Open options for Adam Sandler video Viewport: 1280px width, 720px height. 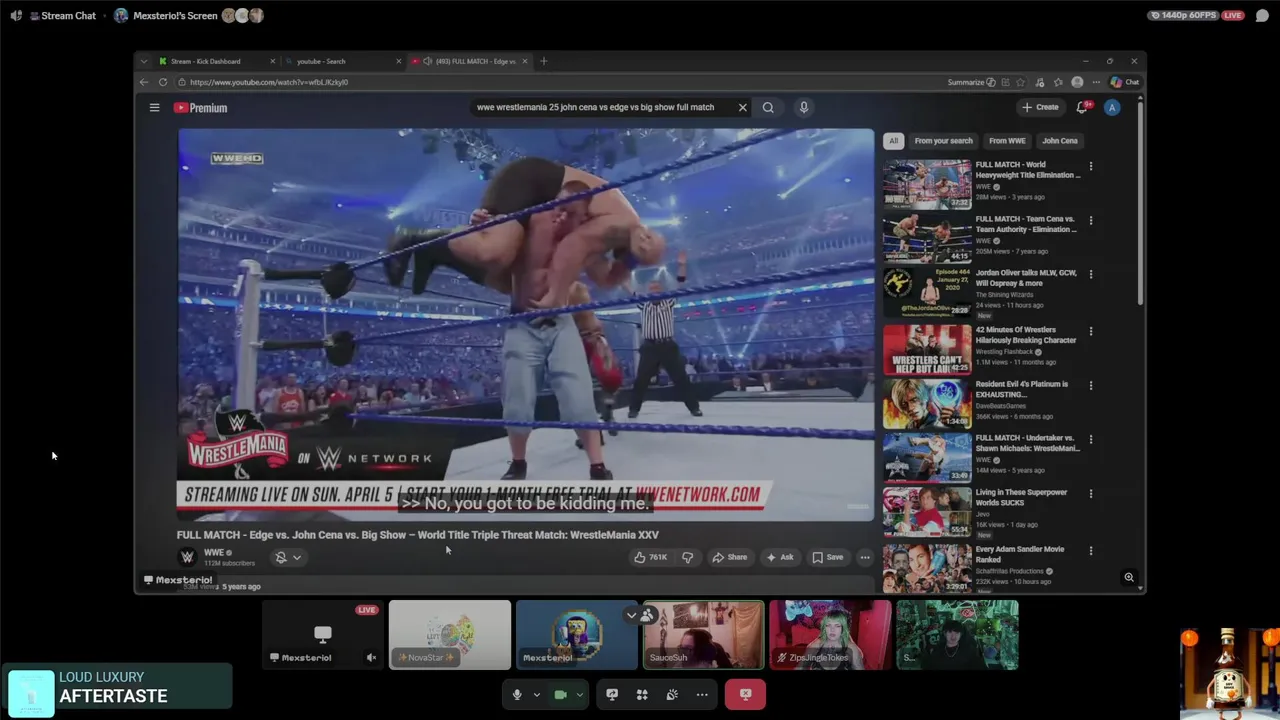tap(1090, 550)
